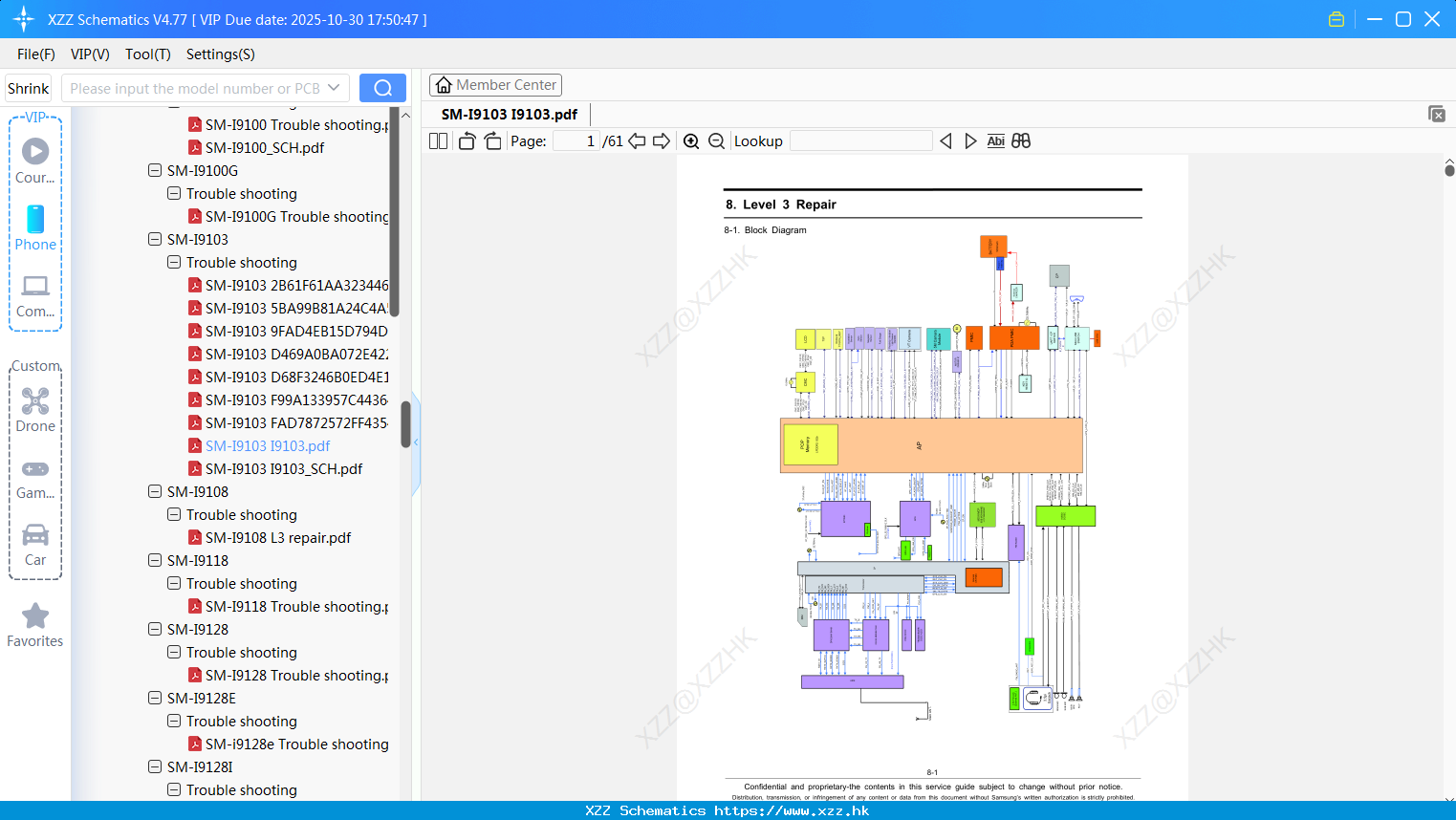Open the Member Center button
1456x820 pixels.
click(x=495, y=85)
